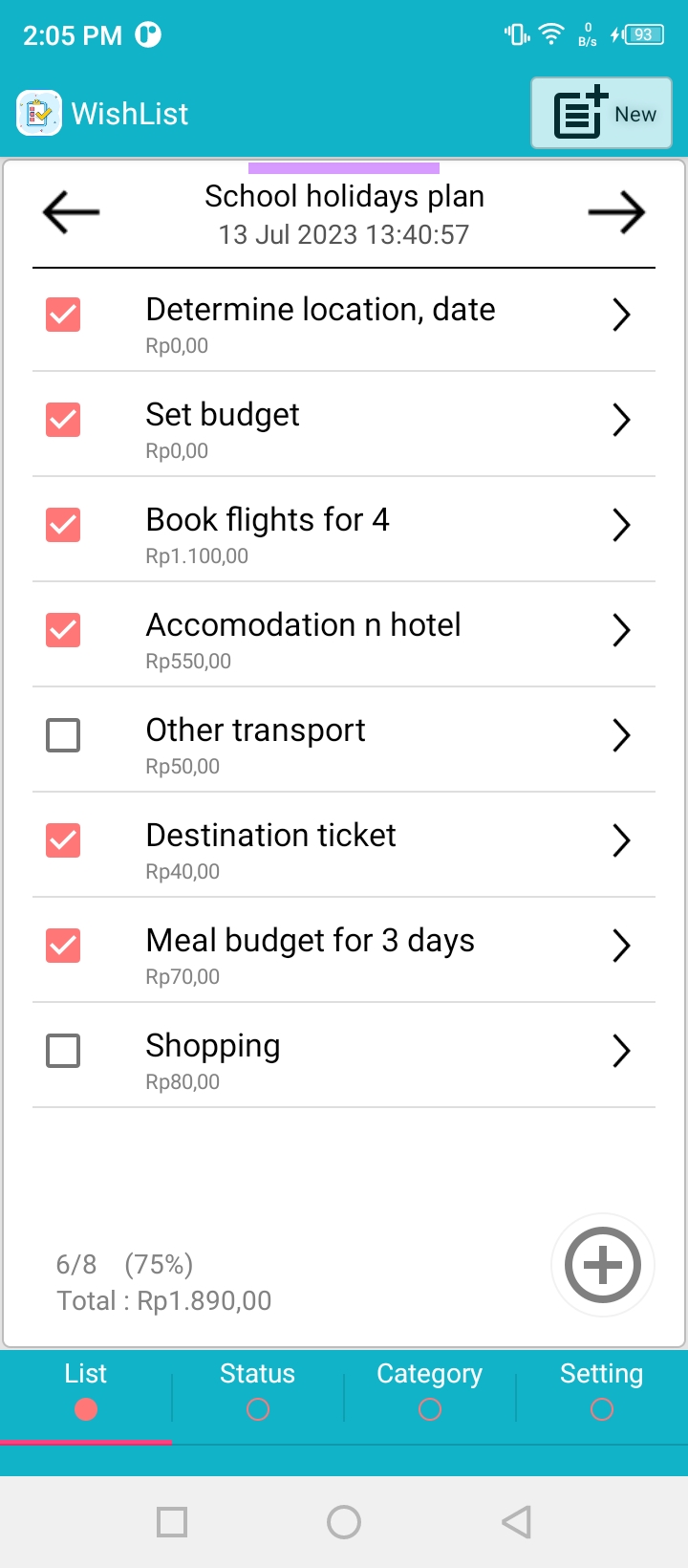Open Meal budget for 3 days chevron
The image size is (688, 1568).
(621, 946)
